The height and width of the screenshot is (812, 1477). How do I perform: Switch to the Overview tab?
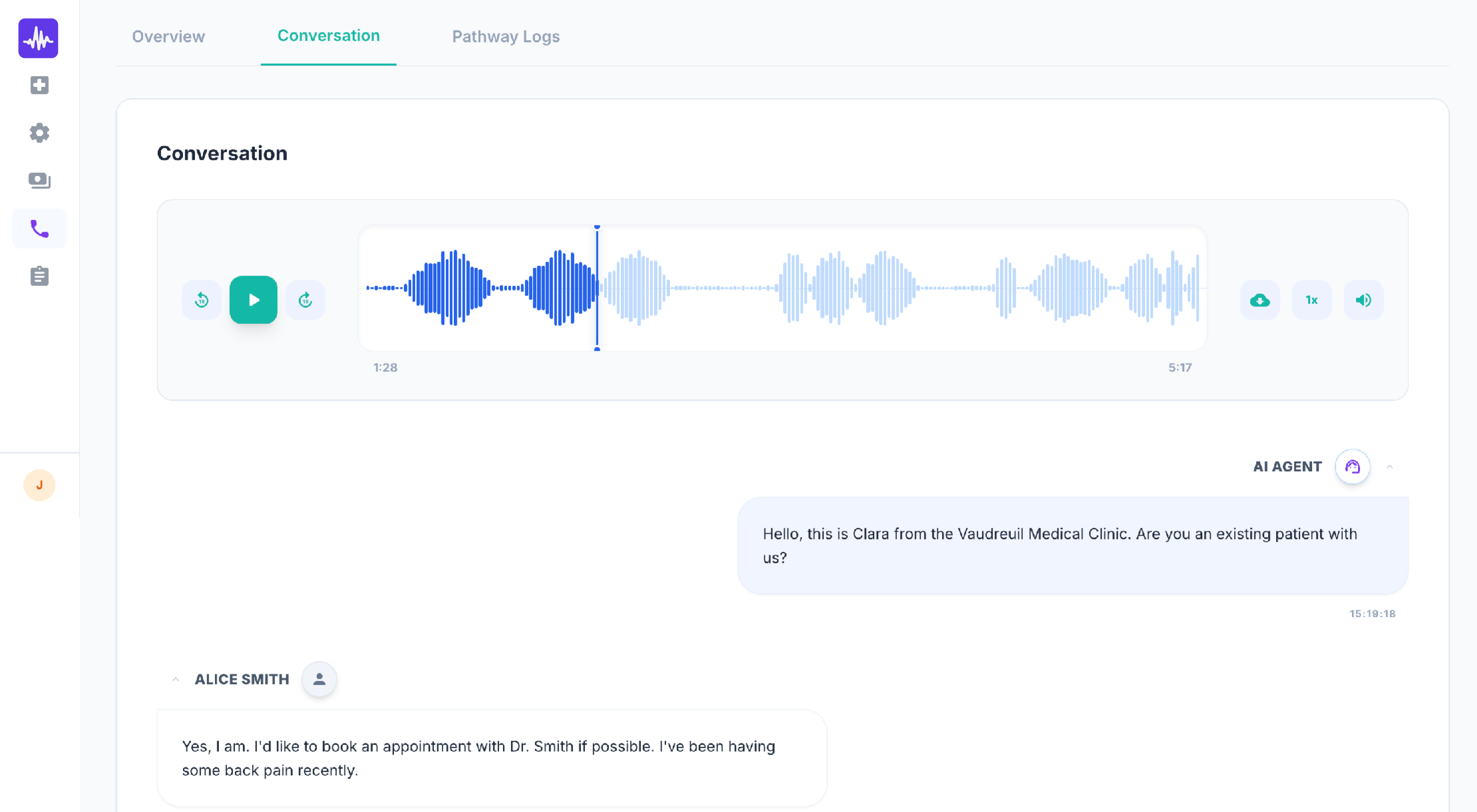[168, 36]
